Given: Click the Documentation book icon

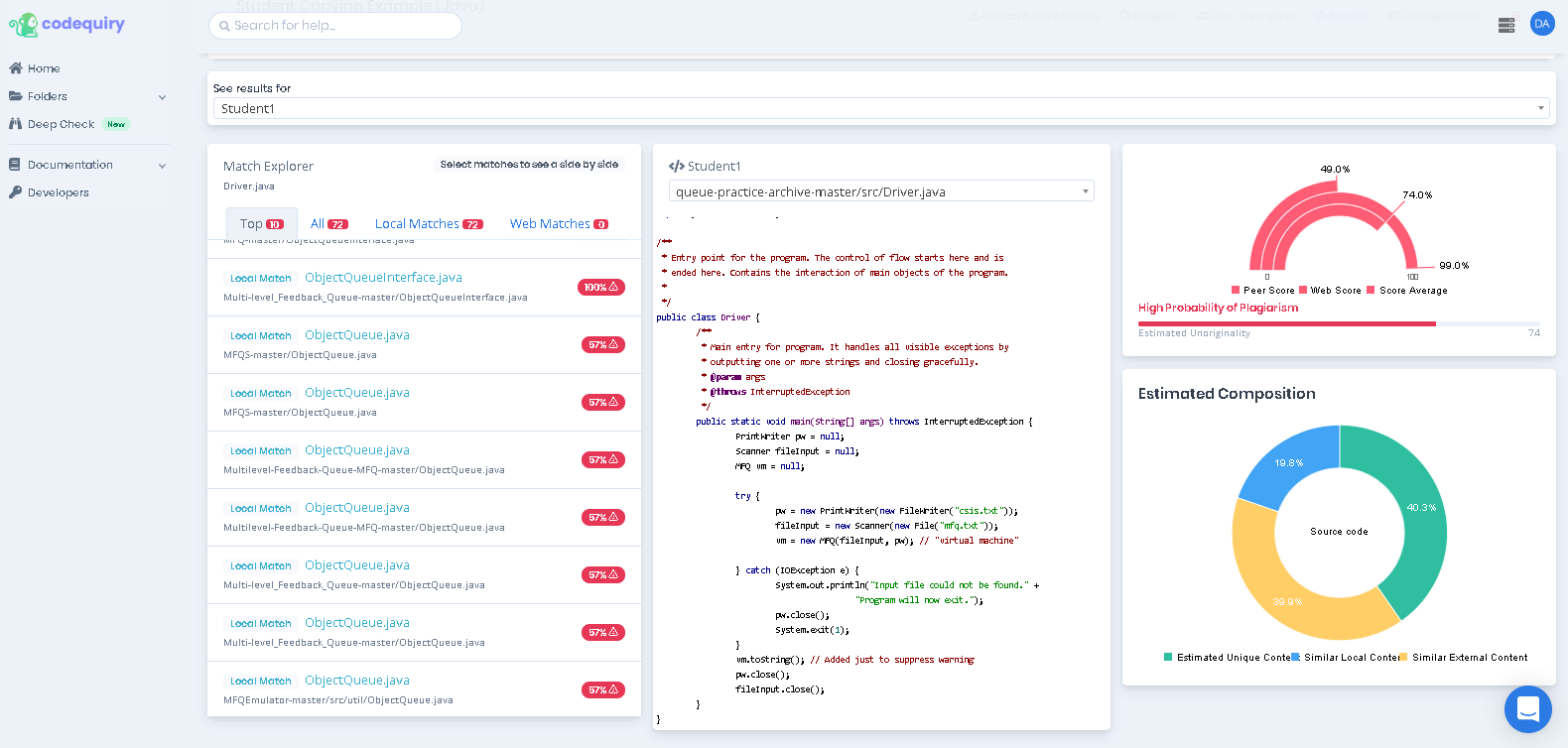Looking at the screenshot, I should (15, 165).
